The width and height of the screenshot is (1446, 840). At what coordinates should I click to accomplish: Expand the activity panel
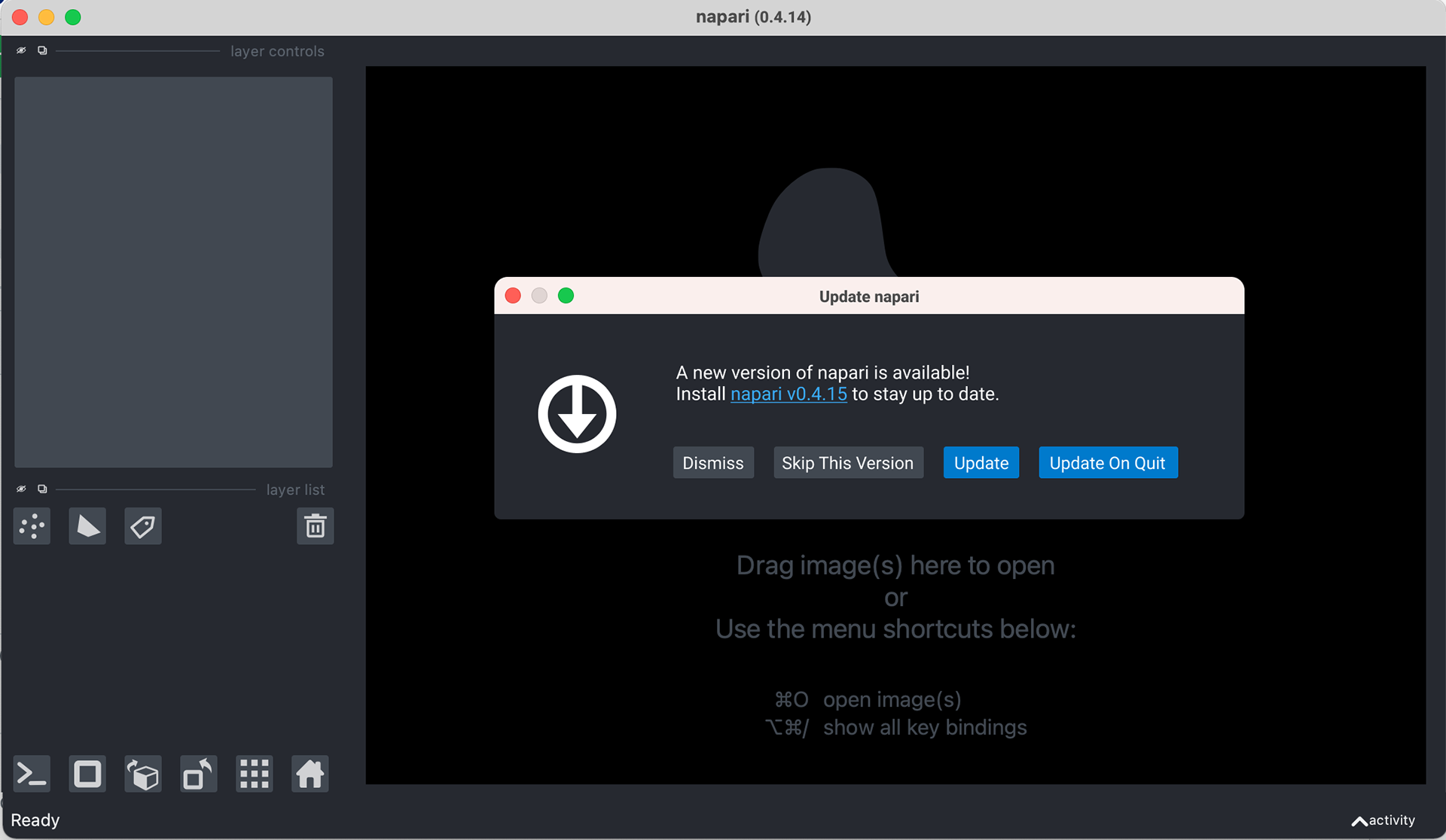pos(1383,820)
